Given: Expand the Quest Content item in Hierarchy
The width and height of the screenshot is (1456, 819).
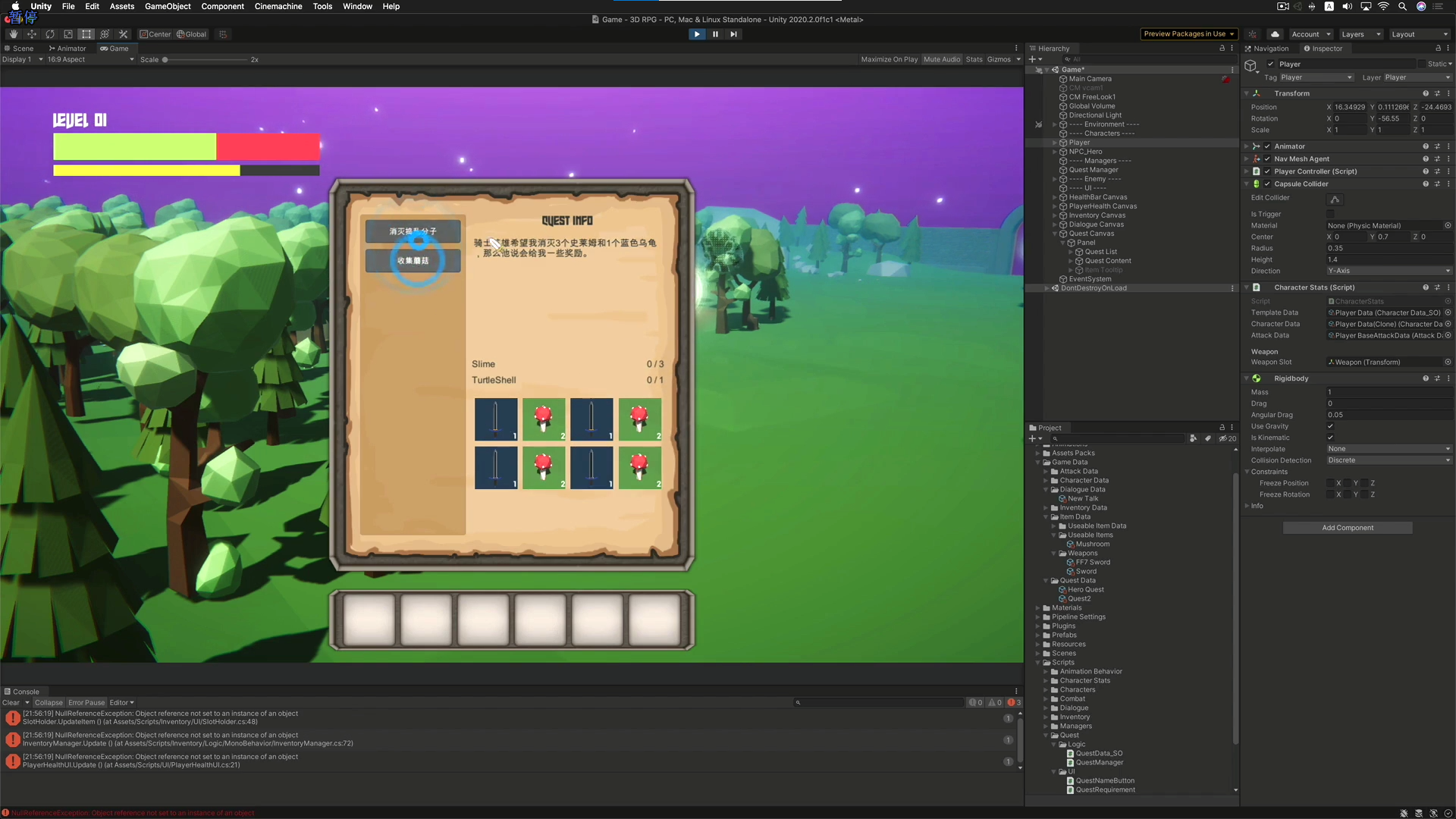Looking at the screenshot, I should click(1069, 260).
